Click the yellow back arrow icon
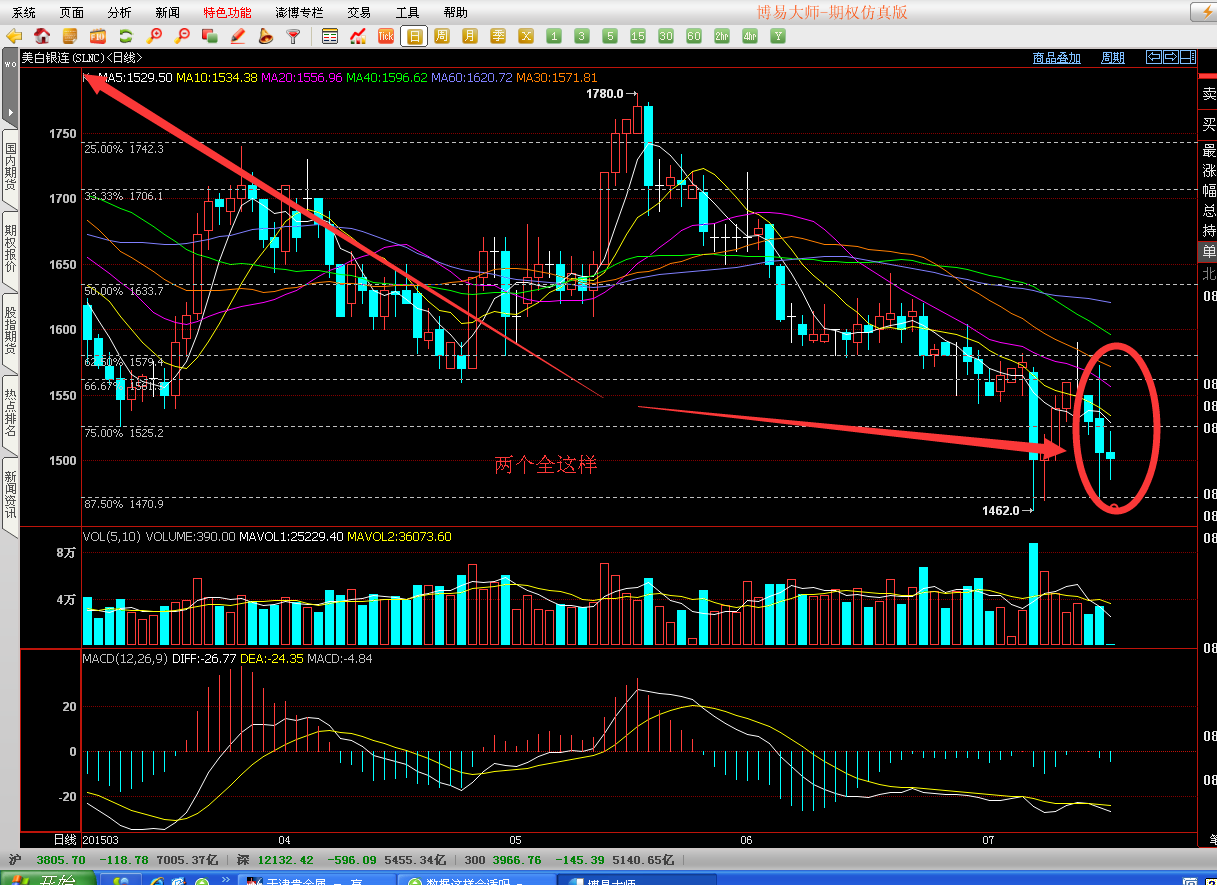This screenshot has width=1217, height=885. point(14,36)
